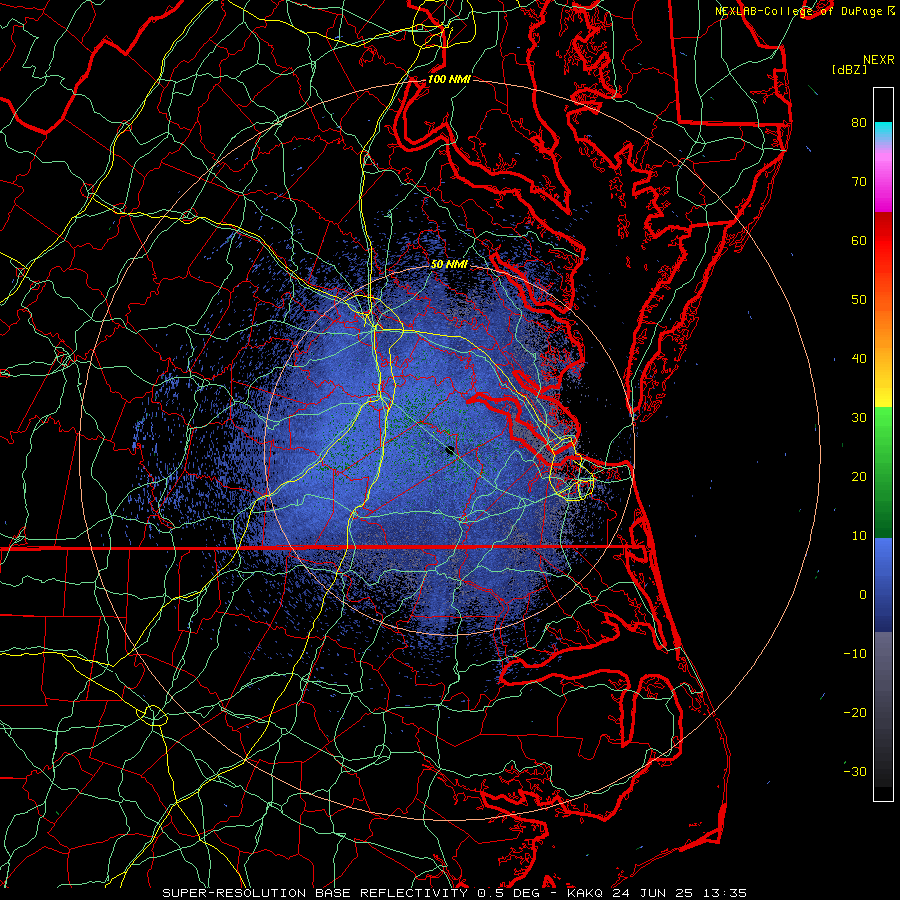Select the 60 value on the dBZ legend
This screenshot has width=900, height=900.
[x=859, y=240]
